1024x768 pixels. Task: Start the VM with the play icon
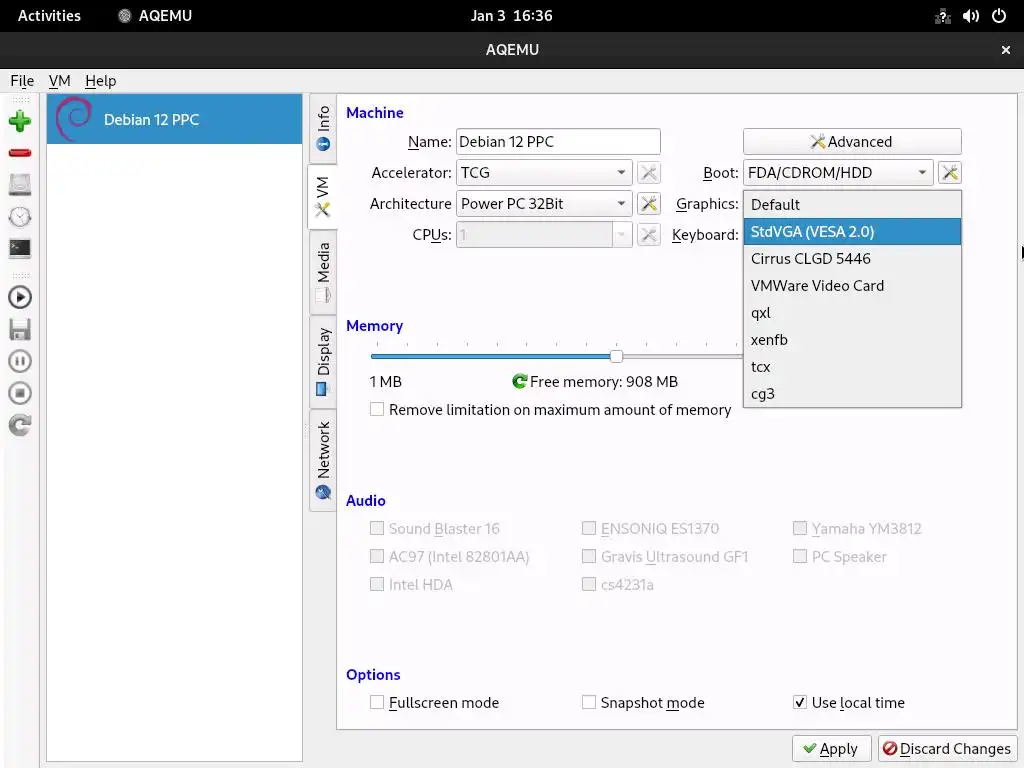coord(20,298)
